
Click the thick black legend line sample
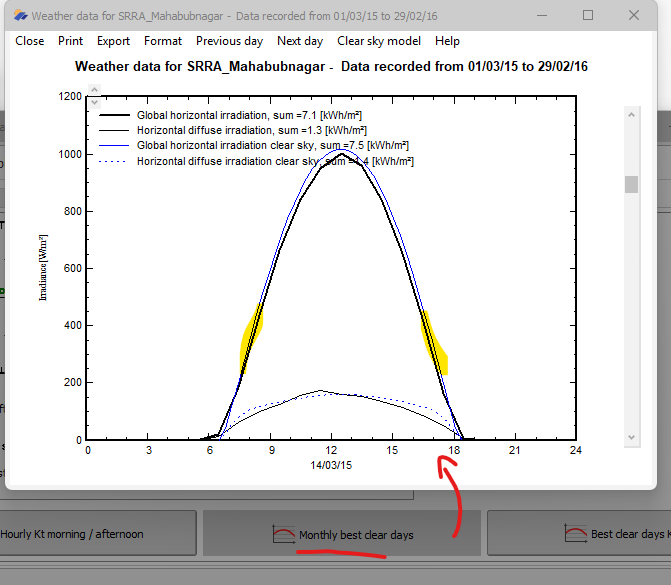click(114, 115)
